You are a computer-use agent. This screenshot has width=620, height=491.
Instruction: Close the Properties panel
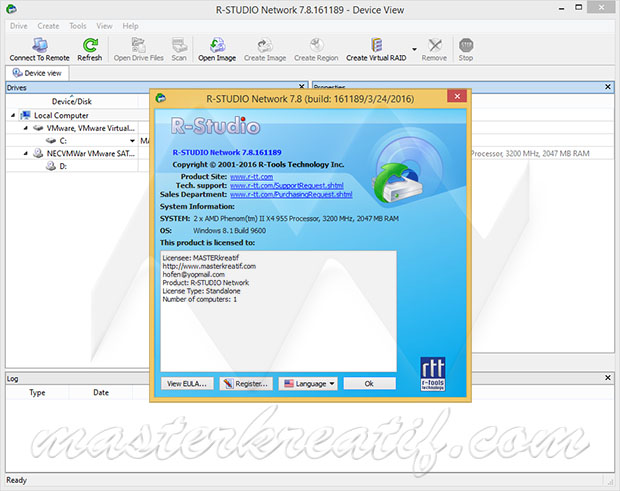point(608,87)
